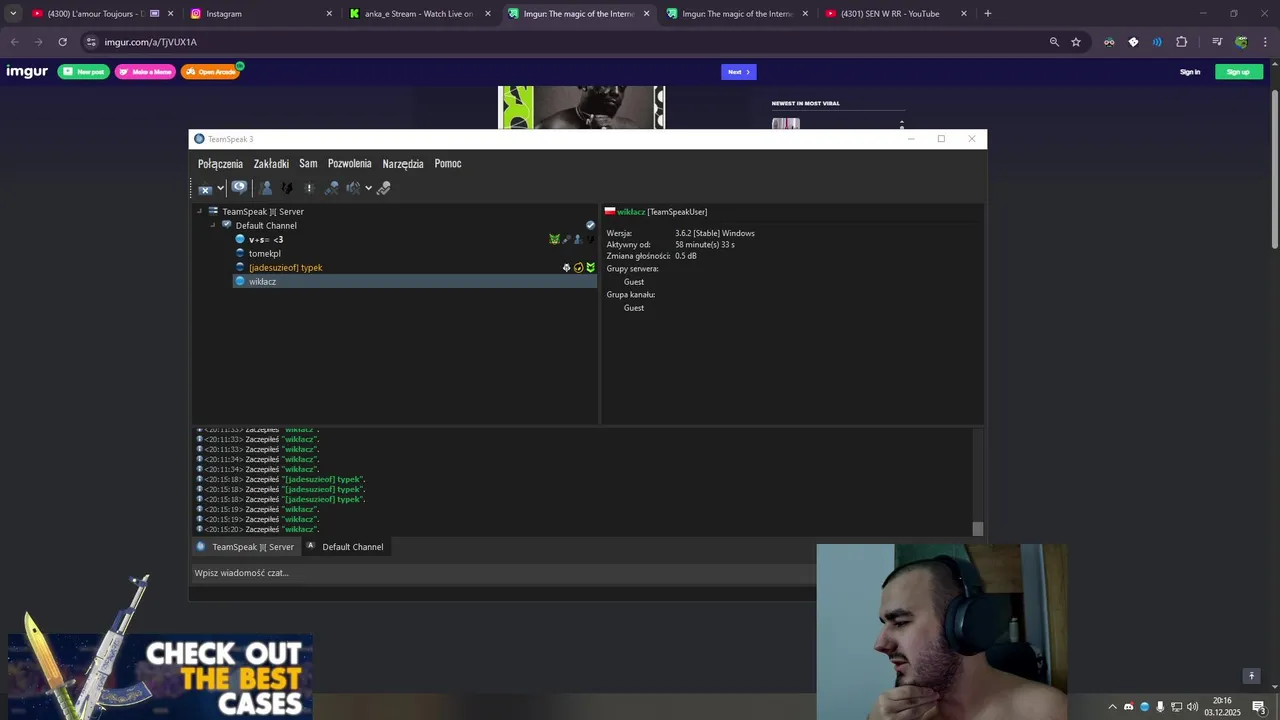Open the browser three-dot menu
Viewport: 1280px width, 720px height.
click(x=1266, y=42)
